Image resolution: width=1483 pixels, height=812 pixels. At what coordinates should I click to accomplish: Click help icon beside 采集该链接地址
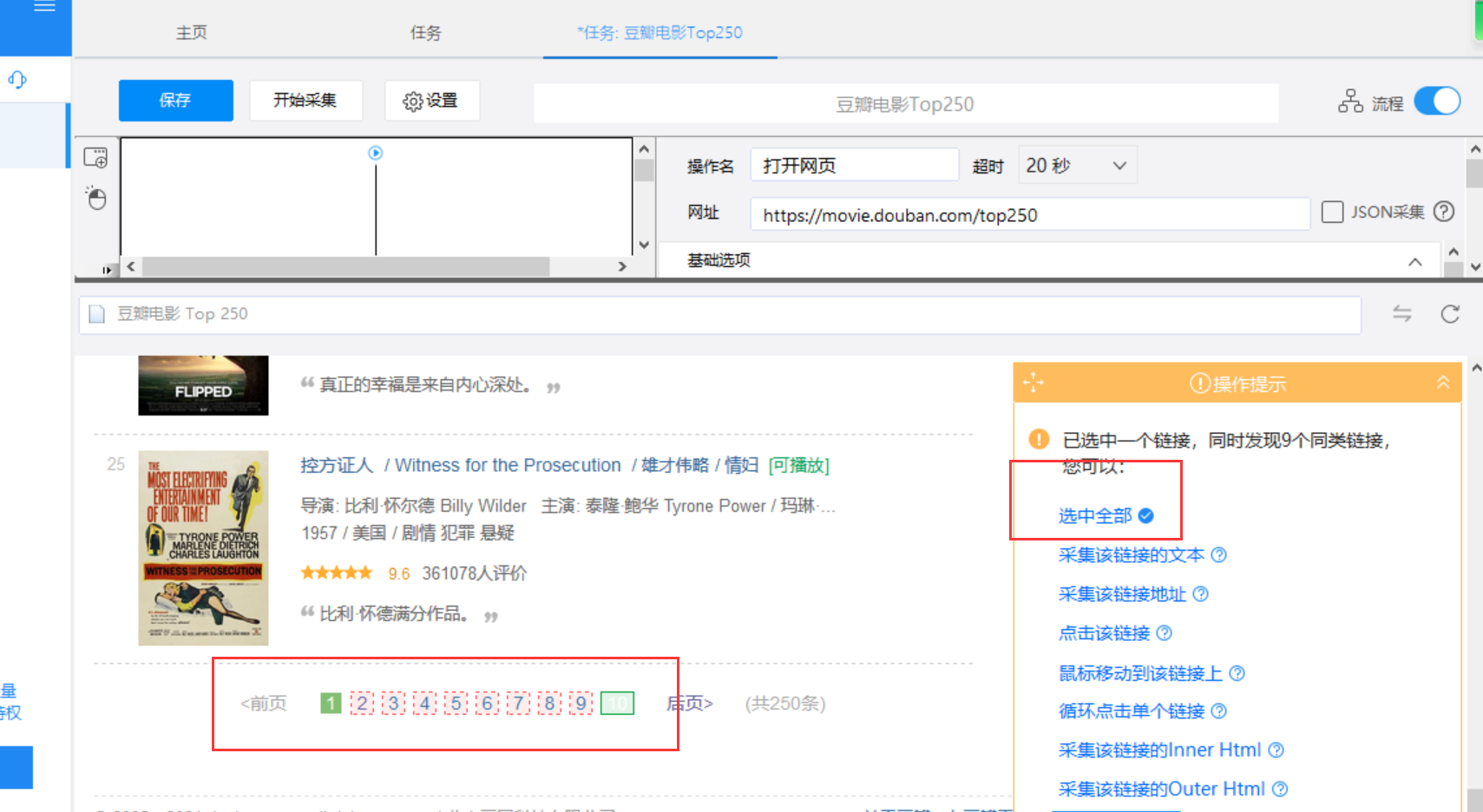[1201, 594]
